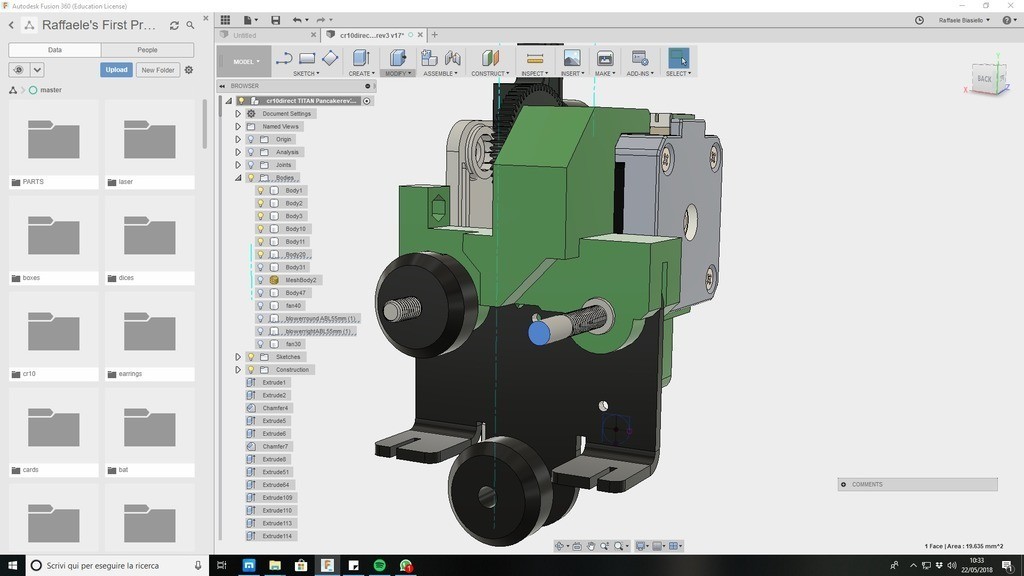Select Chamfer4 in the feature list
1024x576 pixels.
click(x=275, y=408)
